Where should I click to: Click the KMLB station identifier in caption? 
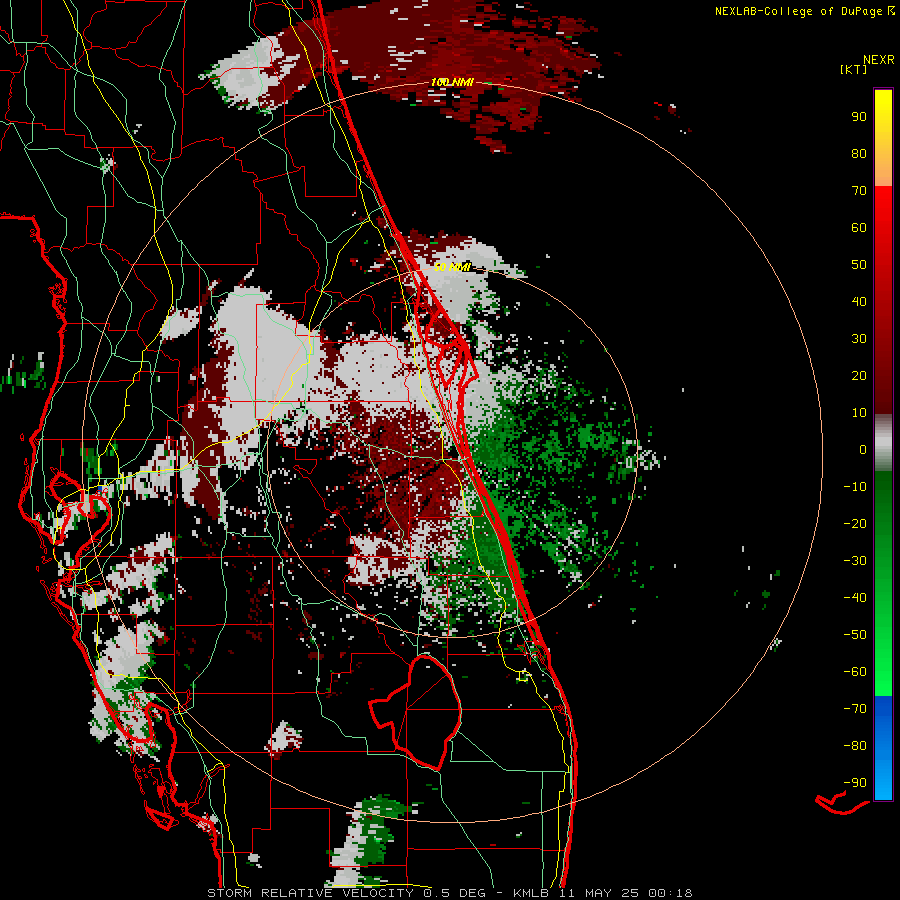pos(531,893)
